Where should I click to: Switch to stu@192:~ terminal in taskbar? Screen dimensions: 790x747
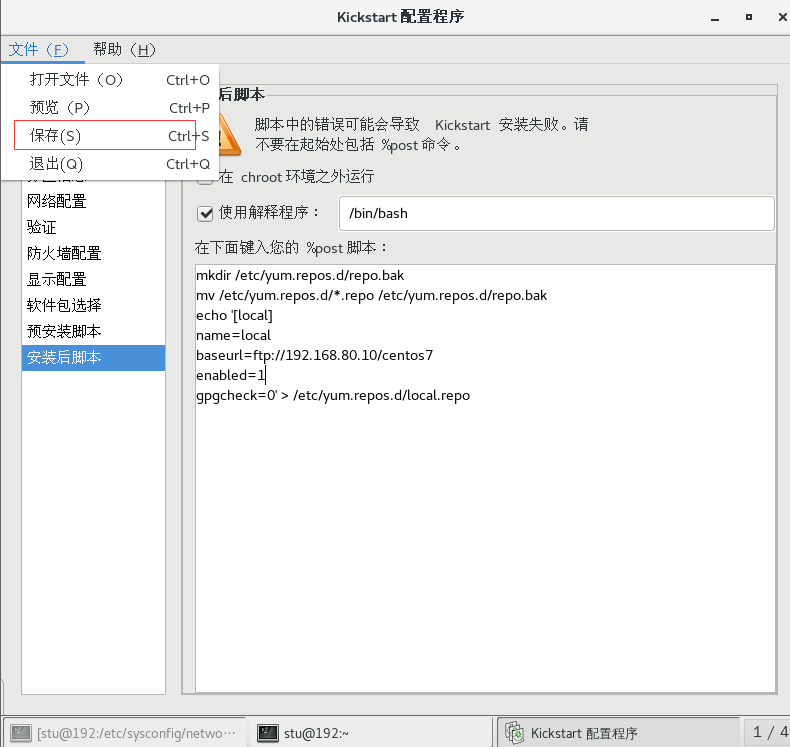[370, 732]
